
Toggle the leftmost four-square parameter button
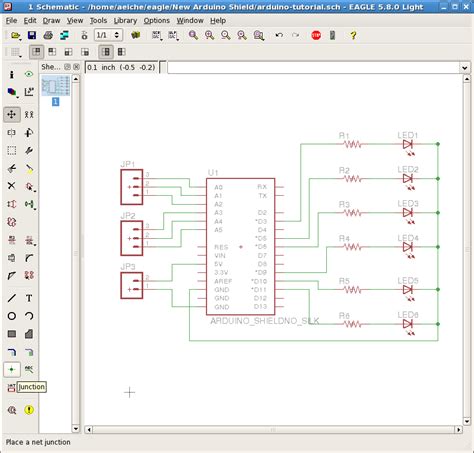[x=36, y=52]
